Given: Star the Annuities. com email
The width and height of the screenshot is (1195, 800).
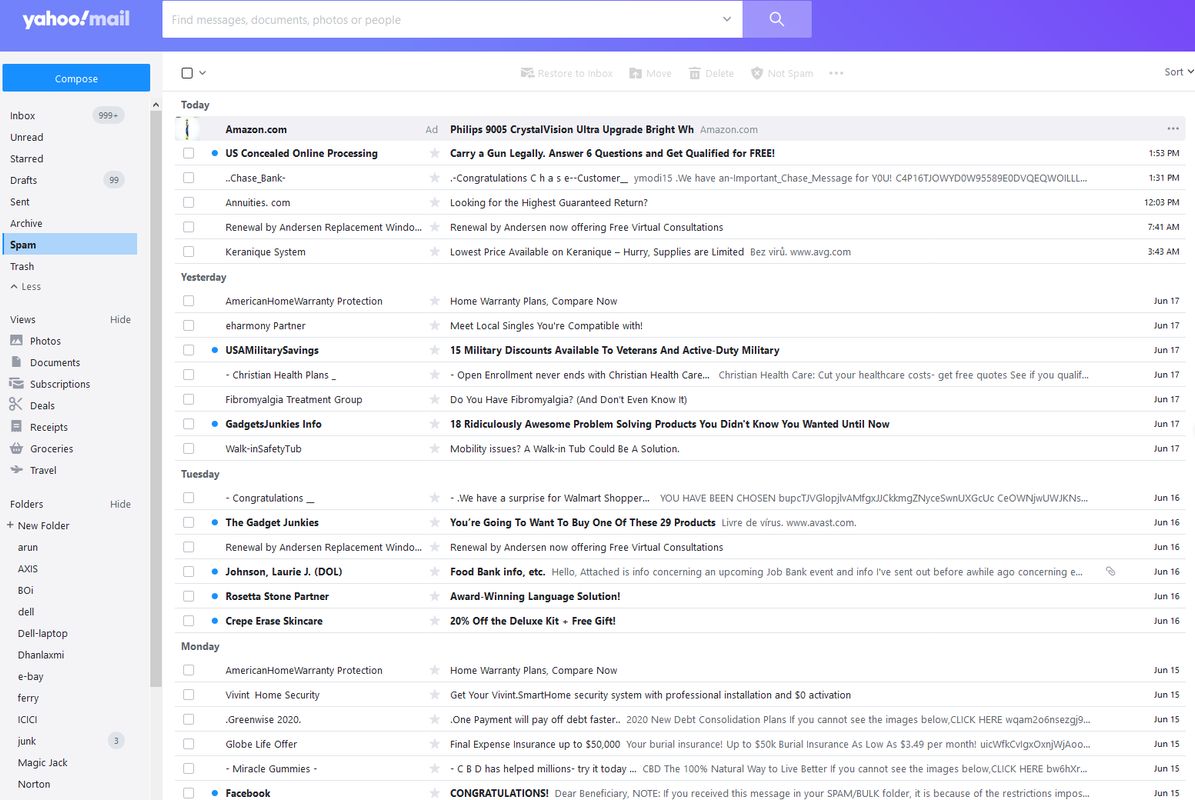Looking at the screenshot, I should pos(434,203).
